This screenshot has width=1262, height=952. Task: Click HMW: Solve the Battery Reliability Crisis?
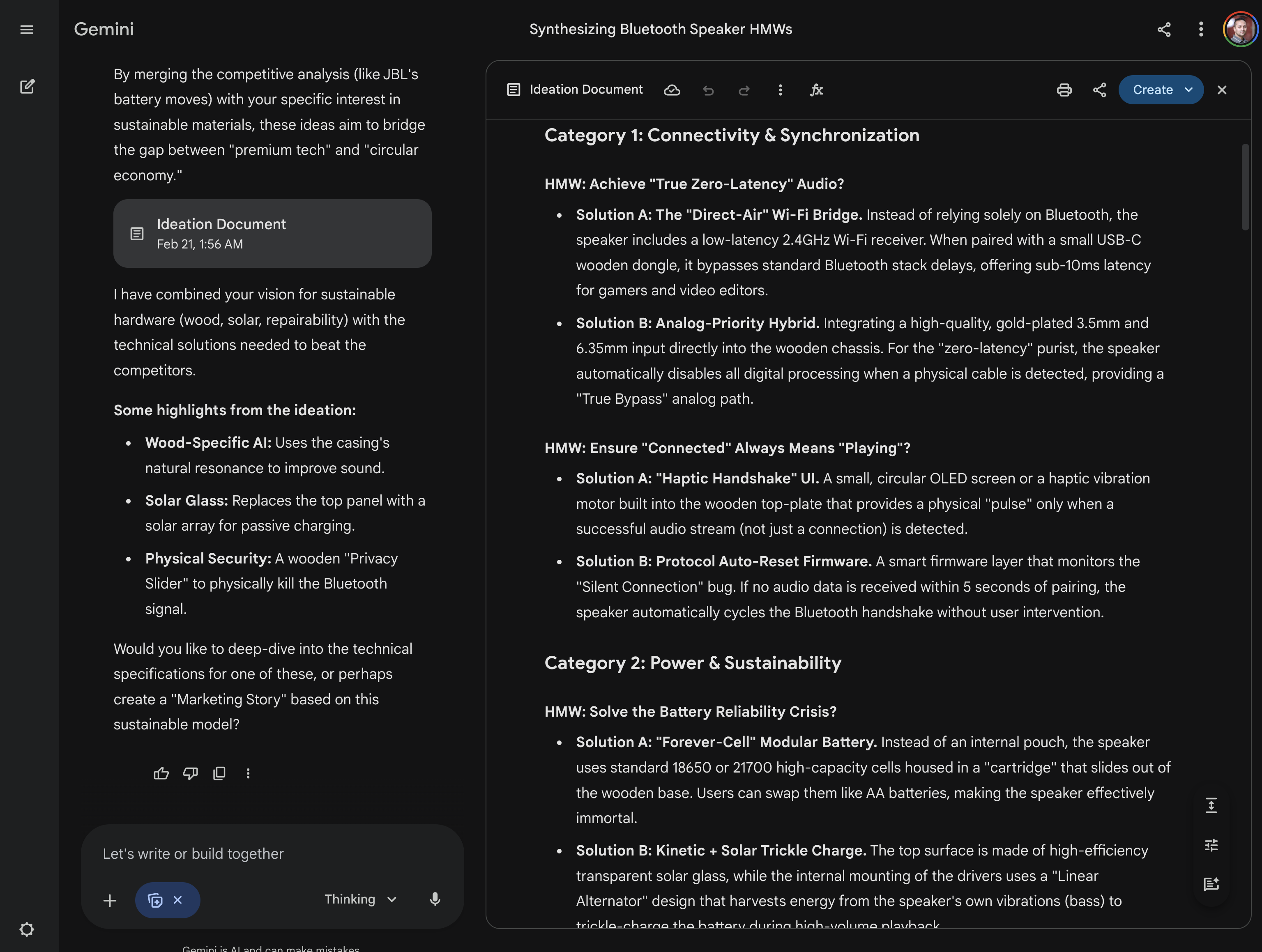pos(690,712)
